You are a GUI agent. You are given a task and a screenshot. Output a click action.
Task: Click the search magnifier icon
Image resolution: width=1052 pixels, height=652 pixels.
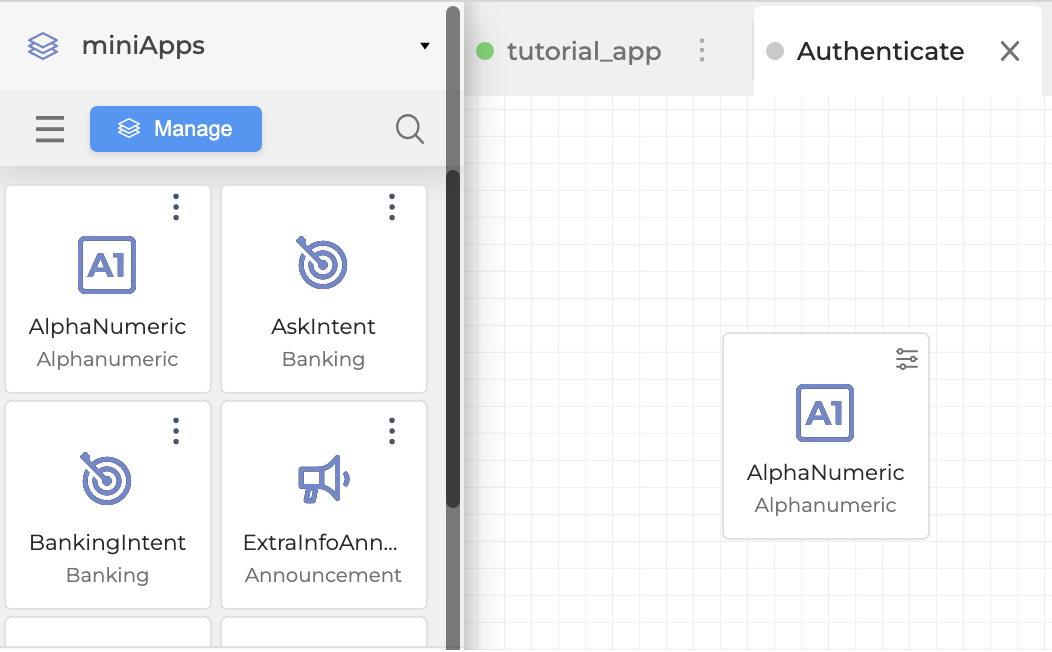point(409,129)
